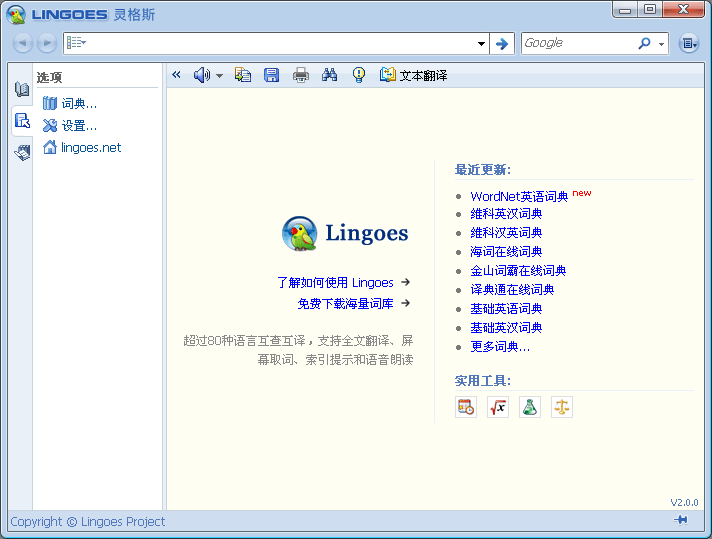The image size is (712, 539).
Task: Open 維科汉英词典 link
Action: click(506, 233)
